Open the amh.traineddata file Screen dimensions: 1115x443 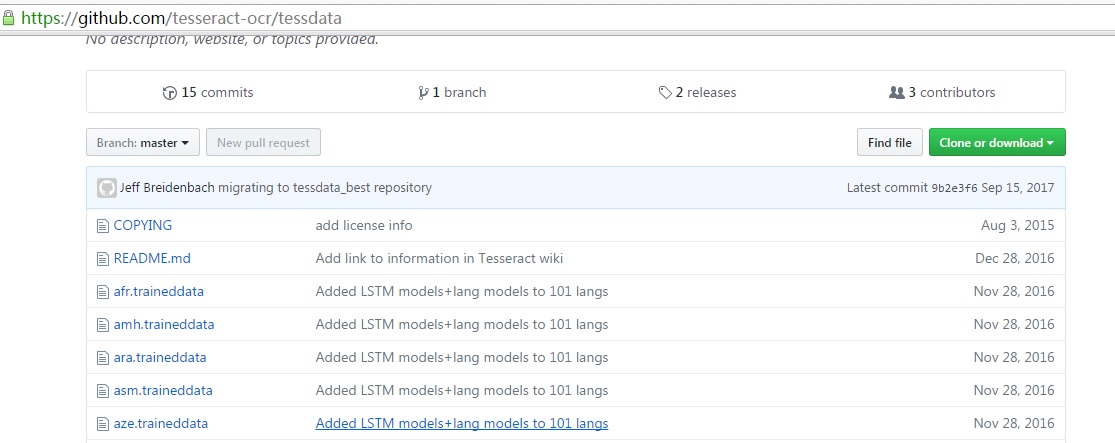click(x=164, y=325)
